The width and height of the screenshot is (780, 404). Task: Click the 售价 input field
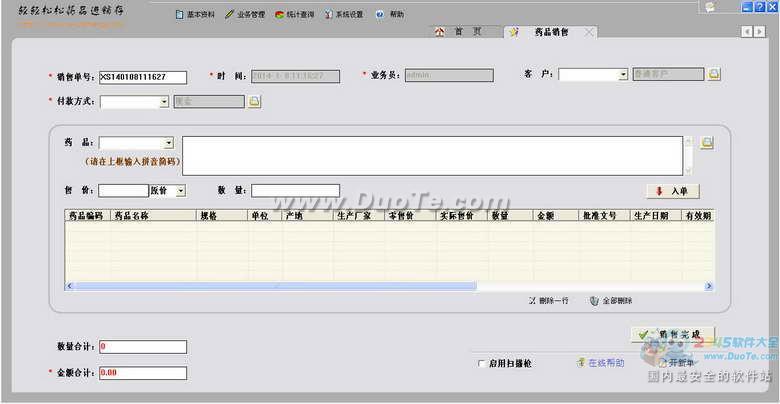pos(124,191)
